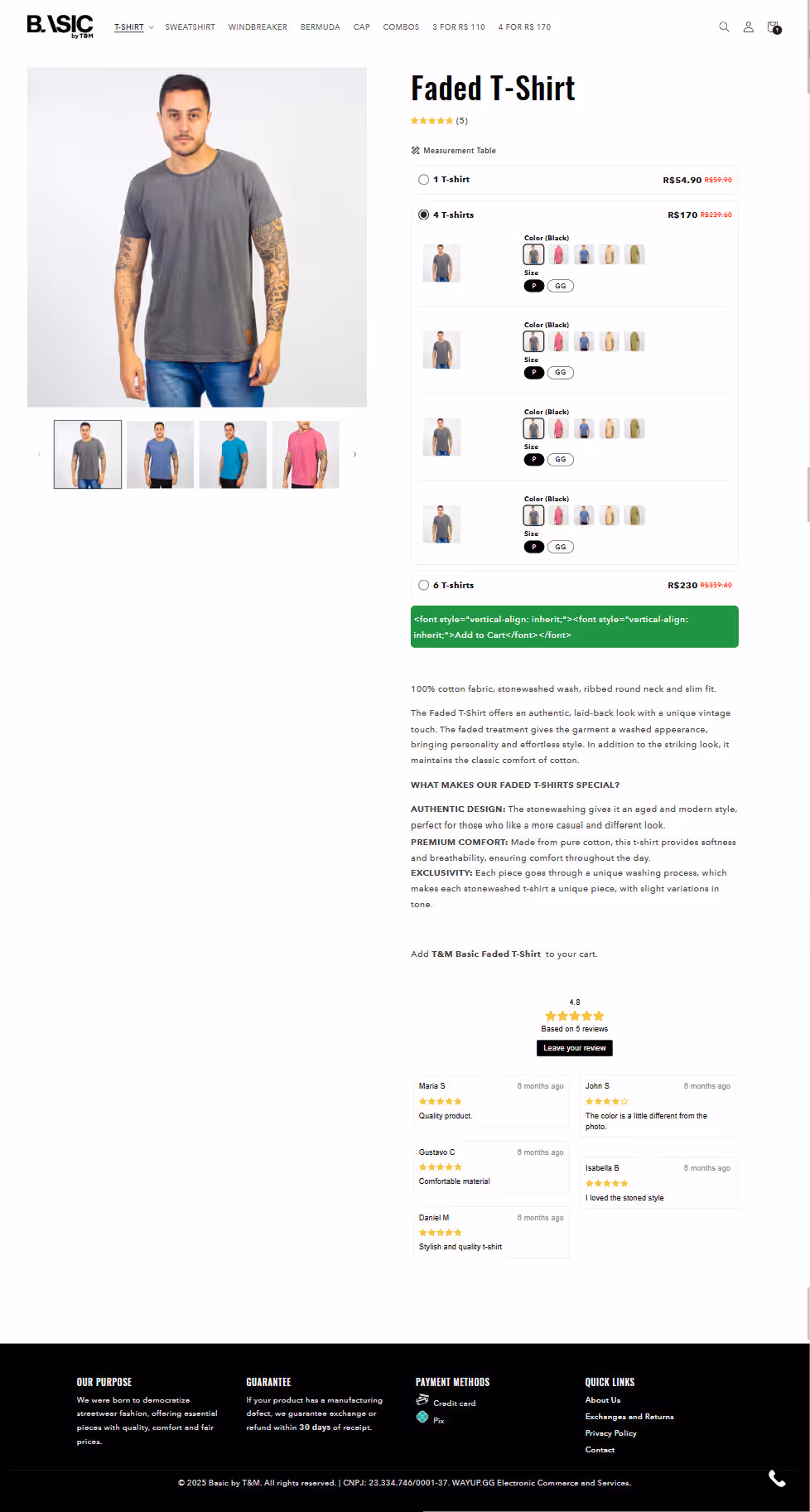Select the 4 T-shirts radio option
This screenshot has width=810, height=1512.
[x=424, y=215]
